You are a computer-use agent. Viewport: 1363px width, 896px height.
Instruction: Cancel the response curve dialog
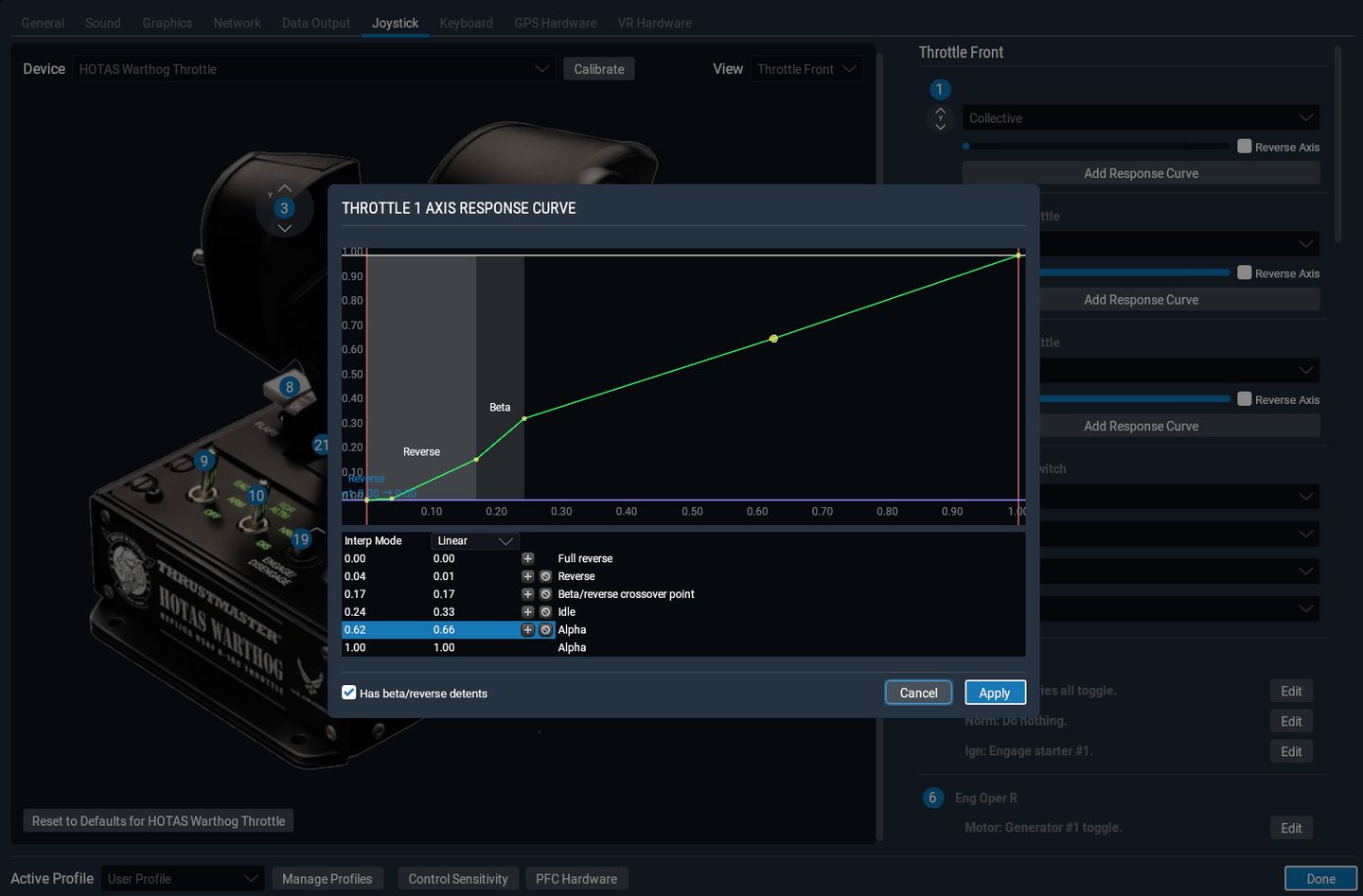[x=918, y=693]
